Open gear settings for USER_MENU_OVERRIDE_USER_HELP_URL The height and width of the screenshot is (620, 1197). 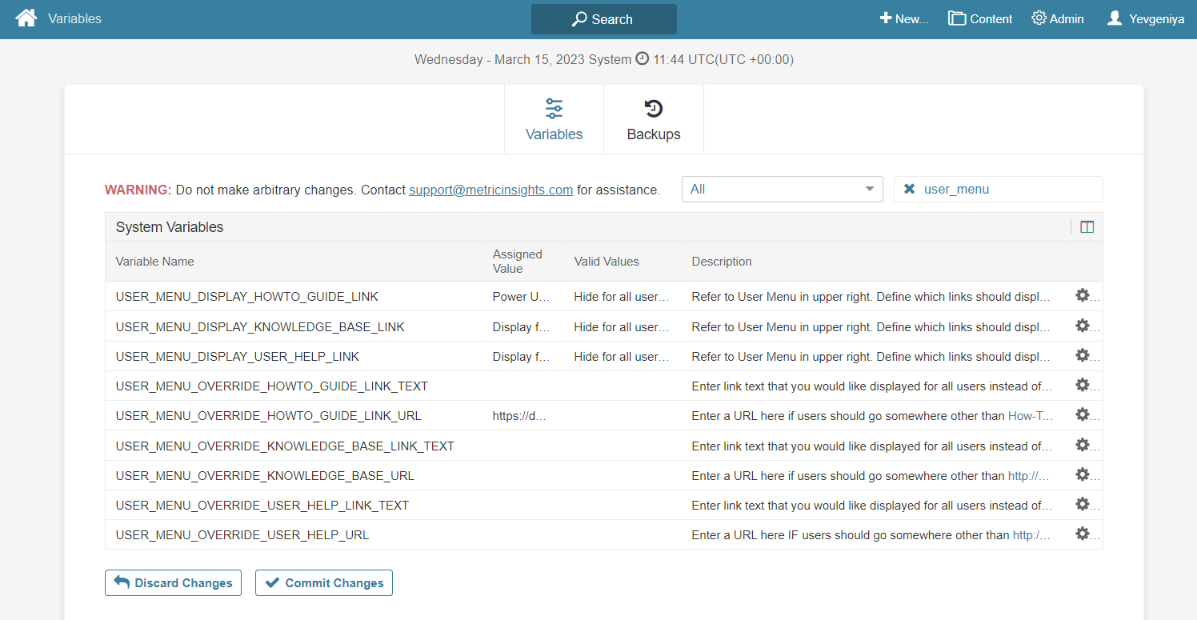pyautogui.click(x=1082, y=534)
